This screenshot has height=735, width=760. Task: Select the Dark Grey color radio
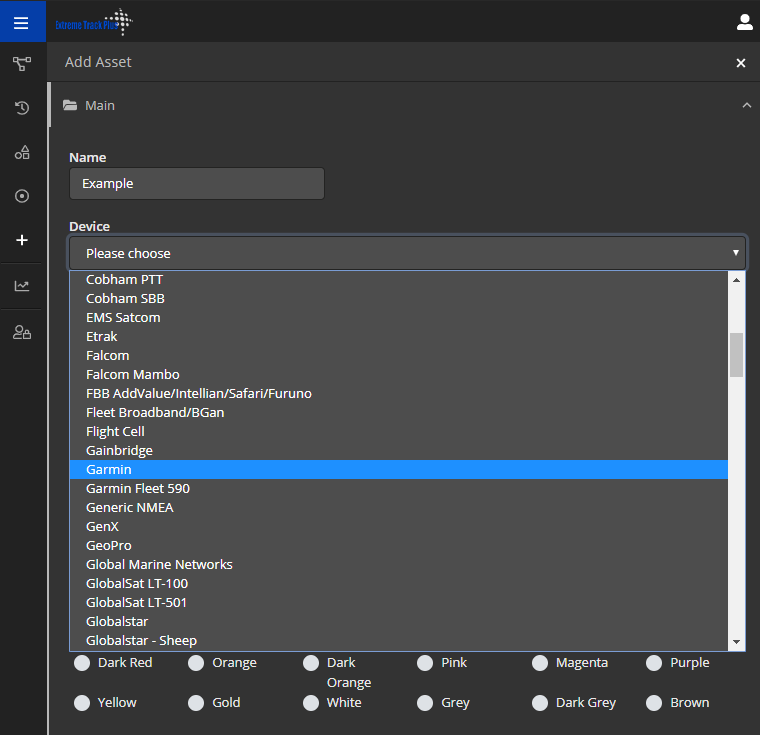pyautogui.click(x=540, y=703)
